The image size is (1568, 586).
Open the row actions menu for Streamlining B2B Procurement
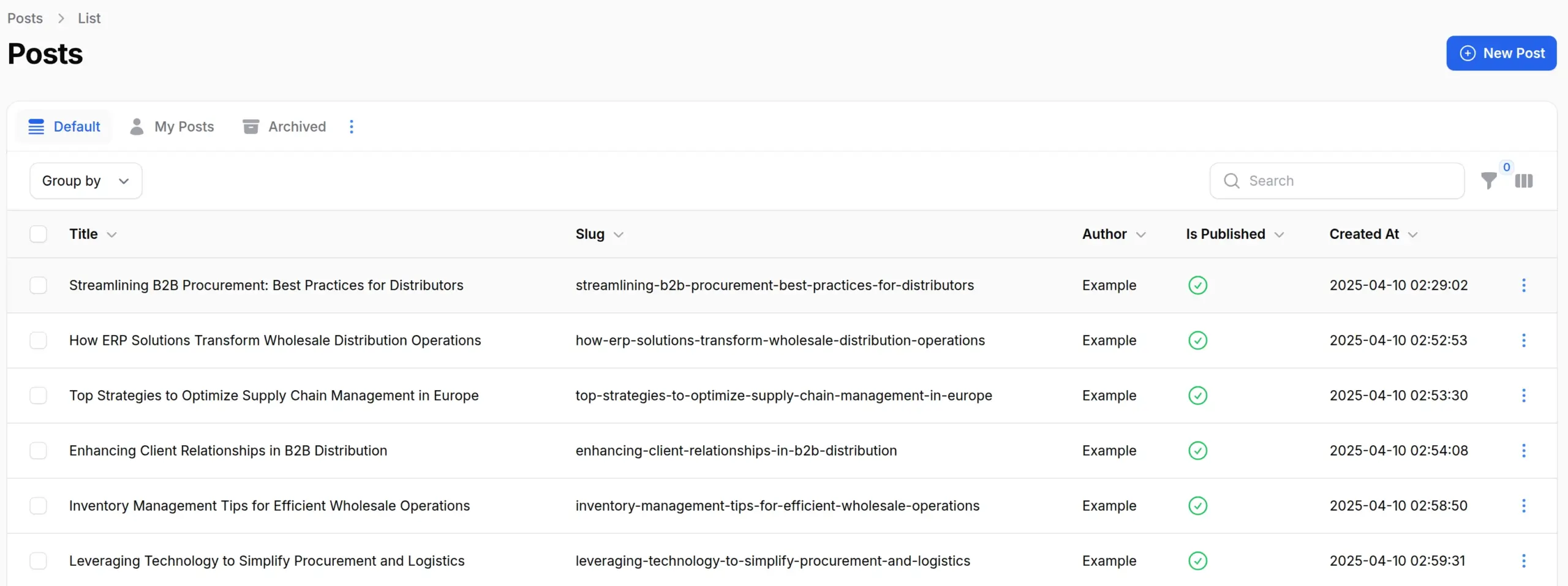1523,285
